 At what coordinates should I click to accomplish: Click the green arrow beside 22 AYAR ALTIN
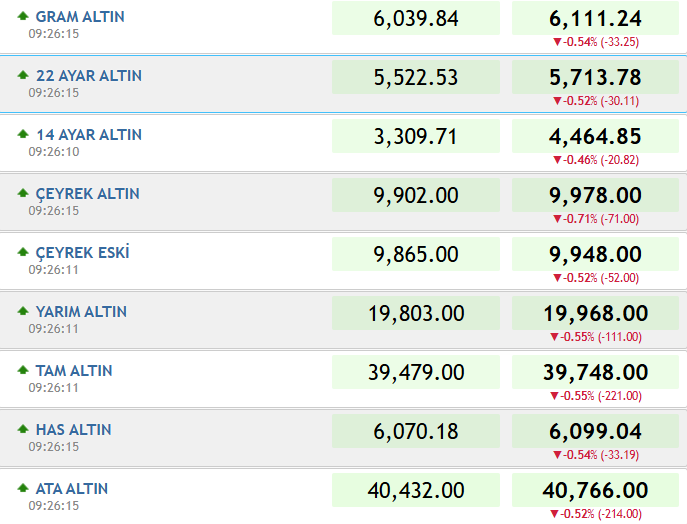click(23, 75)
